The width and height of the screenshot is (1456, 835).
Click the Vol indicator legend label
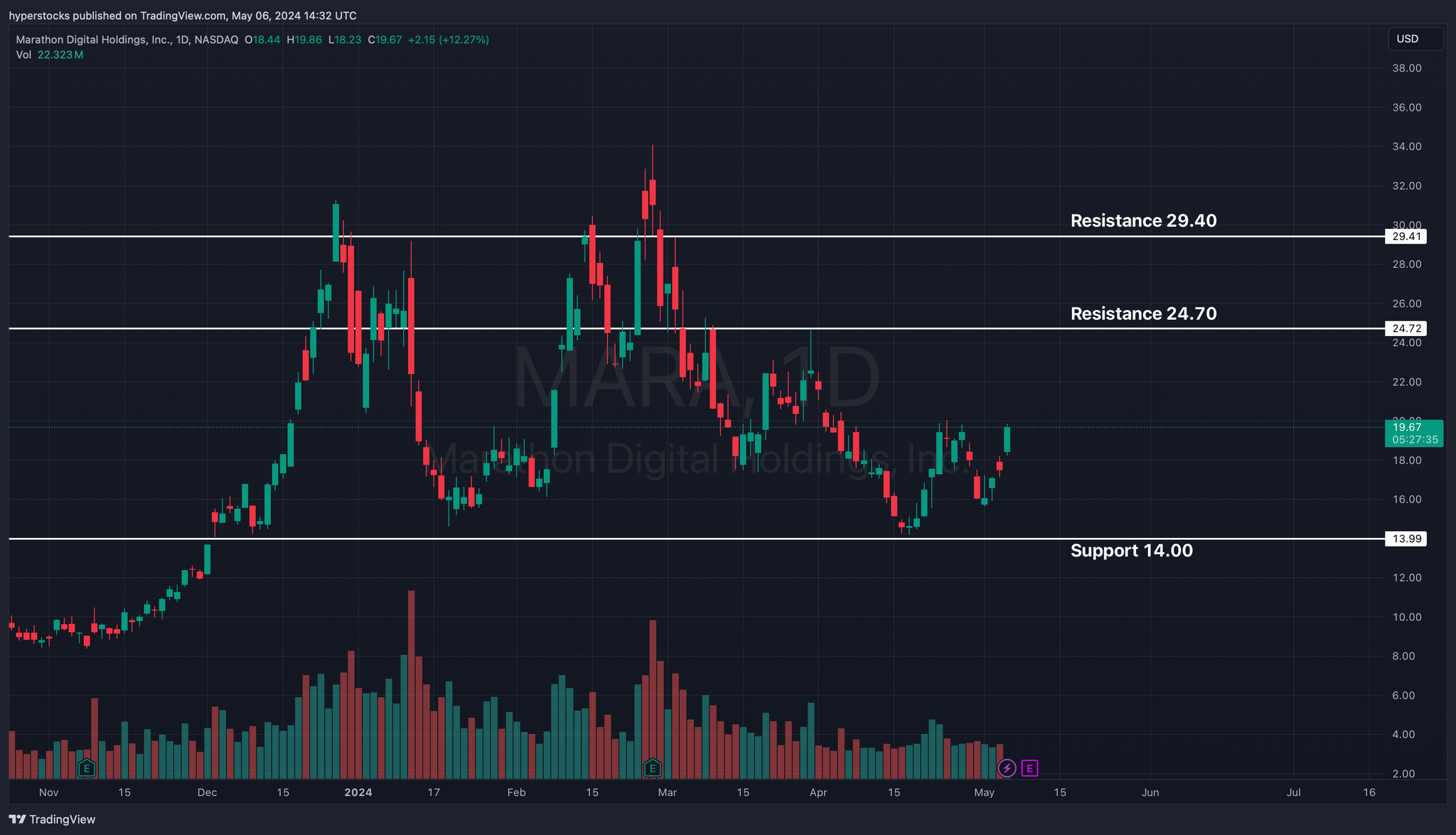tap(23, 55)
